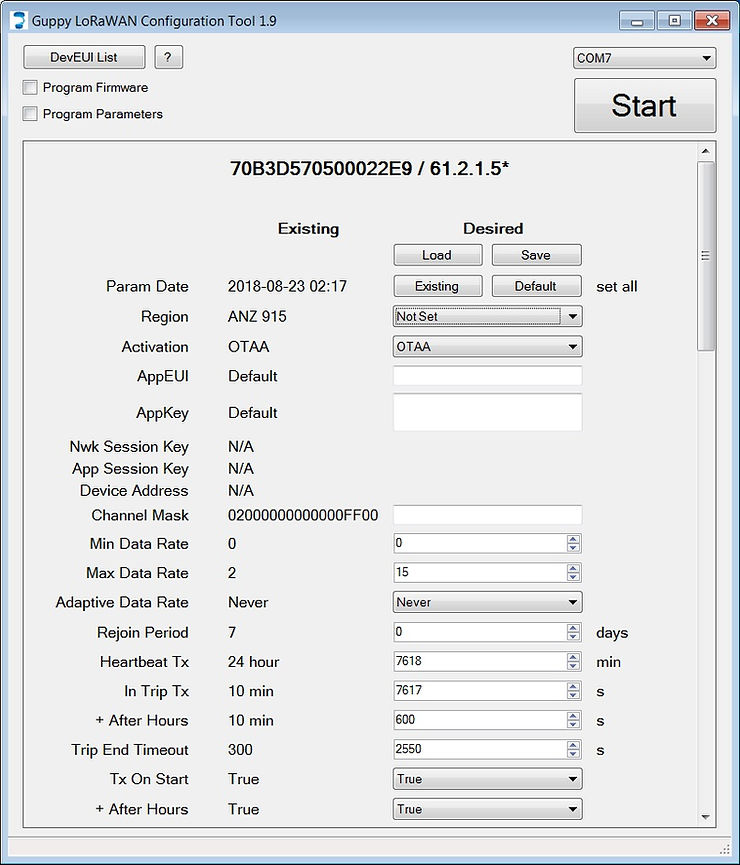
Task: Click the scroll up arrow of parameter panel
Action: click(706, 151)
